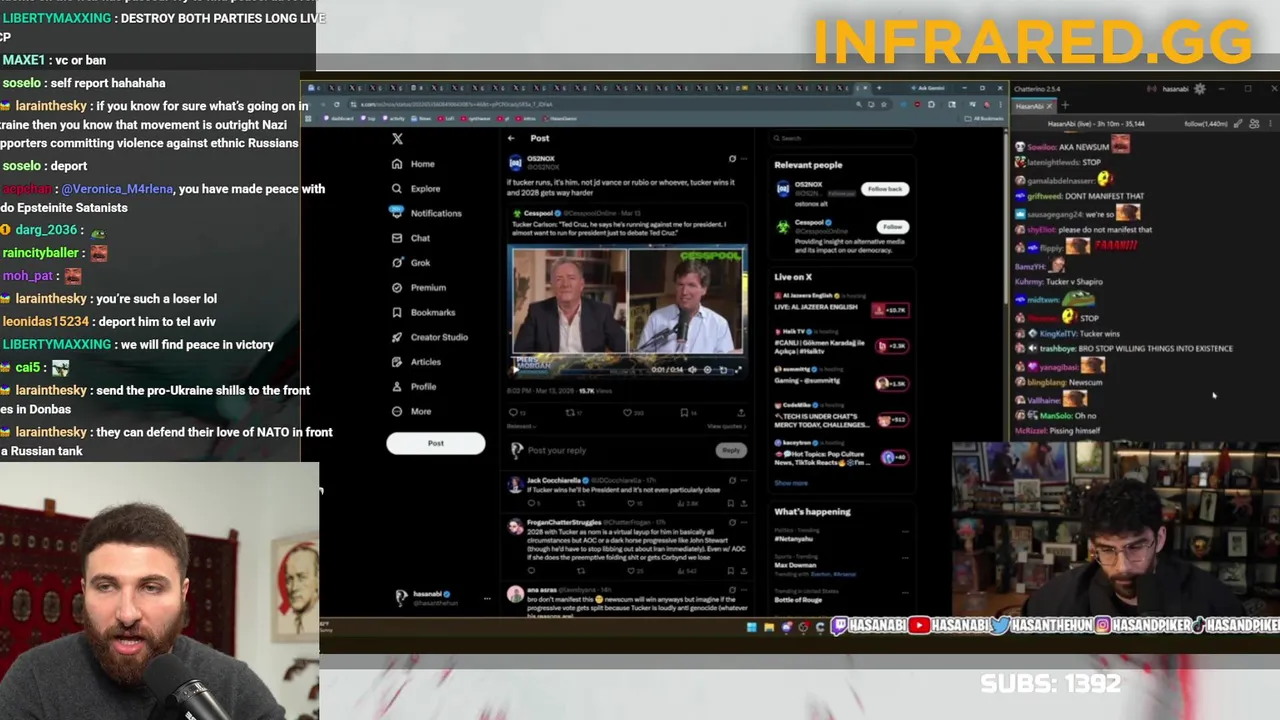The height and width of the screenshot is (720, 1280).
Task: Open Notifications in X sidebar
Action: click(426, 213)
